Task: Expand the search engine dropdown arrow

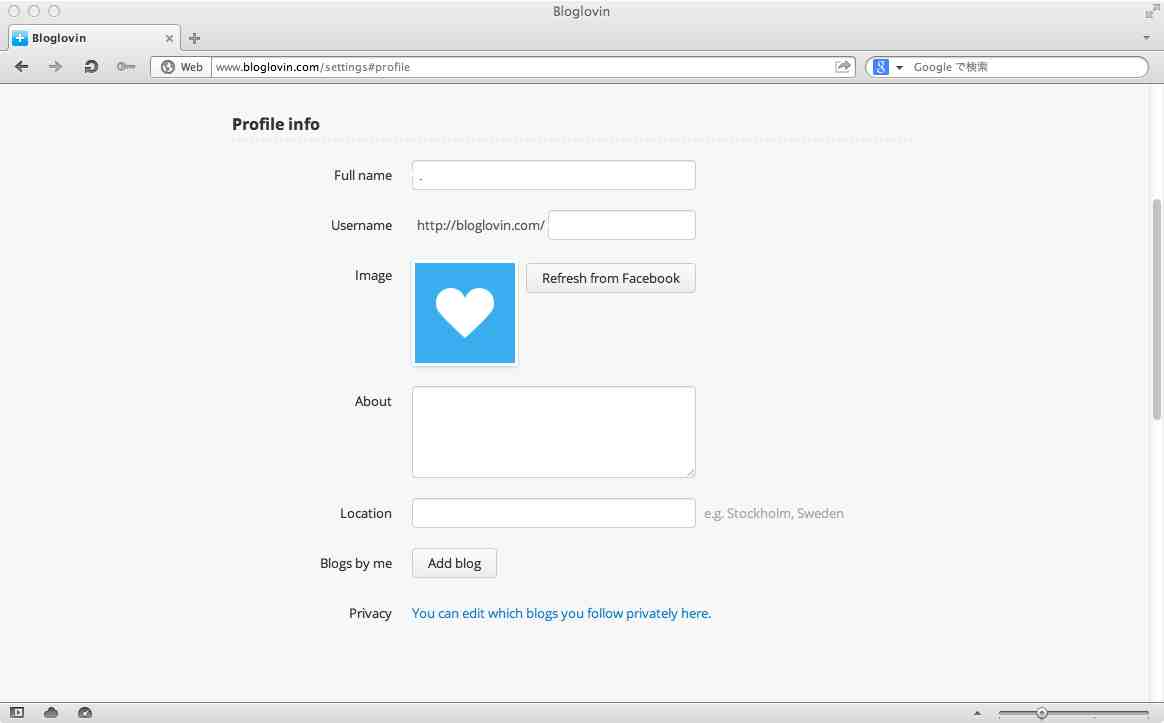Action: pyautogui.click(x=899, y=68)
